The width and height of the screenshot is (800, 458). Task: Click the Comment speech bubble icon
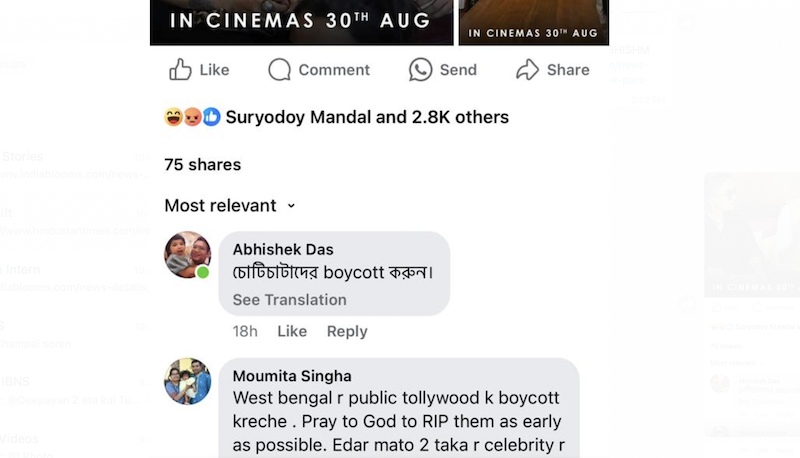point(280,70)
